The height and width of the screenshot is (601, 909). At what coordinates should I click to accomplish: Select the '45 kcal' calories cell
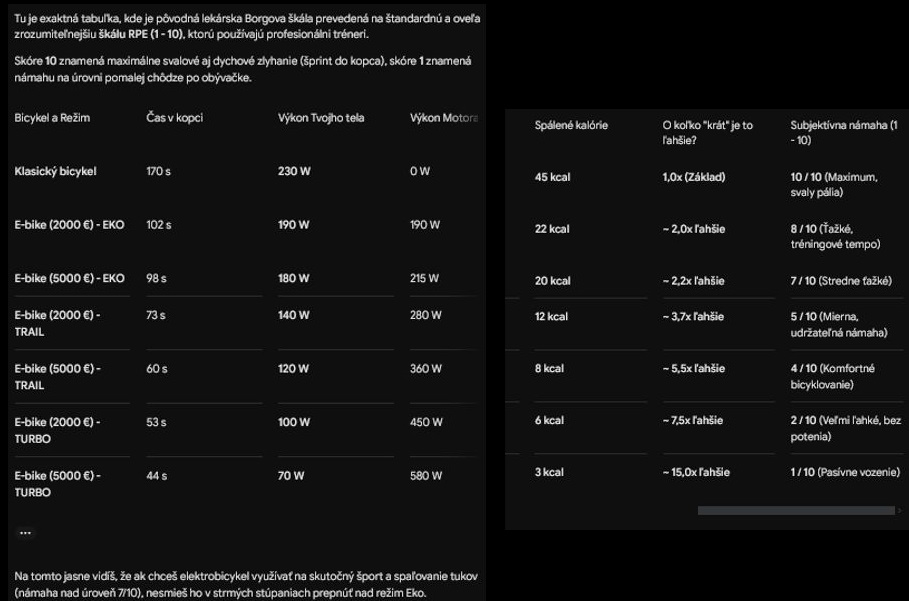[552, 177]
